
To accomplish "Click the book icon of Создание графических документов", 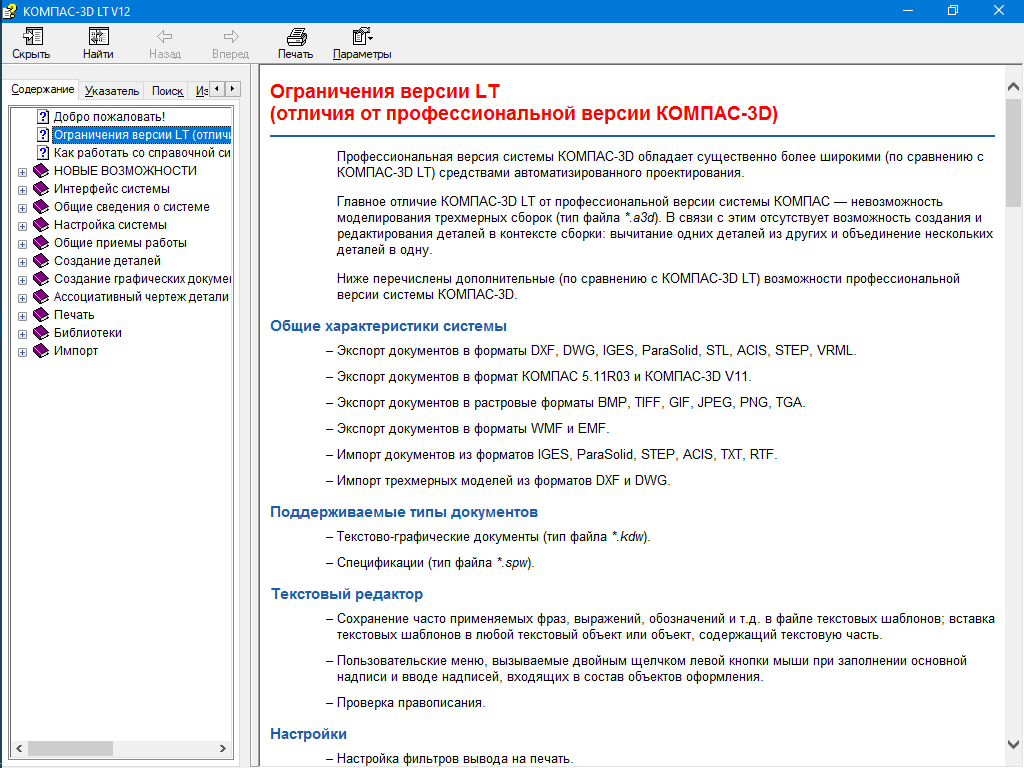I will [41, 278].
